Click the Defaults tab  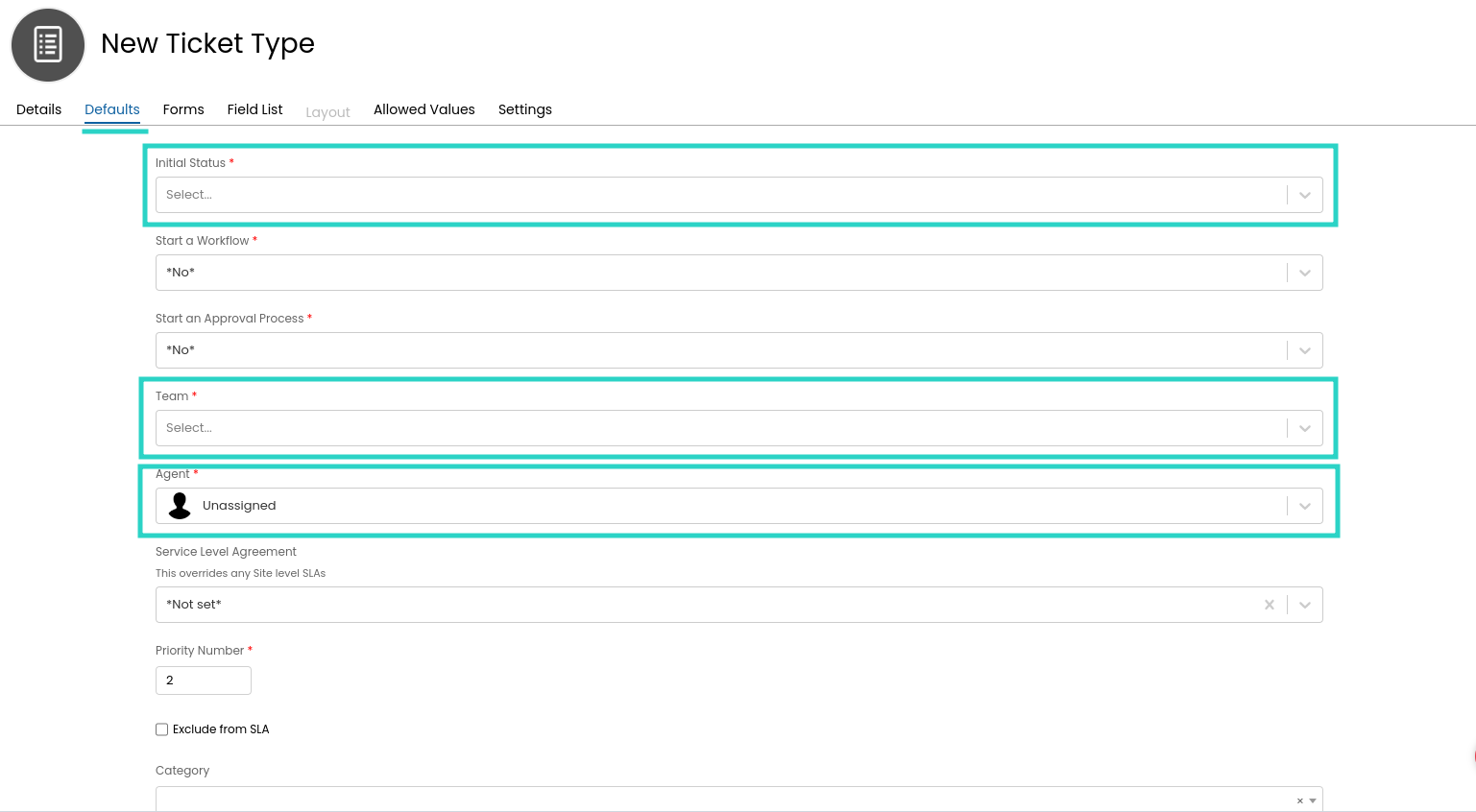[x=112, y=109]
